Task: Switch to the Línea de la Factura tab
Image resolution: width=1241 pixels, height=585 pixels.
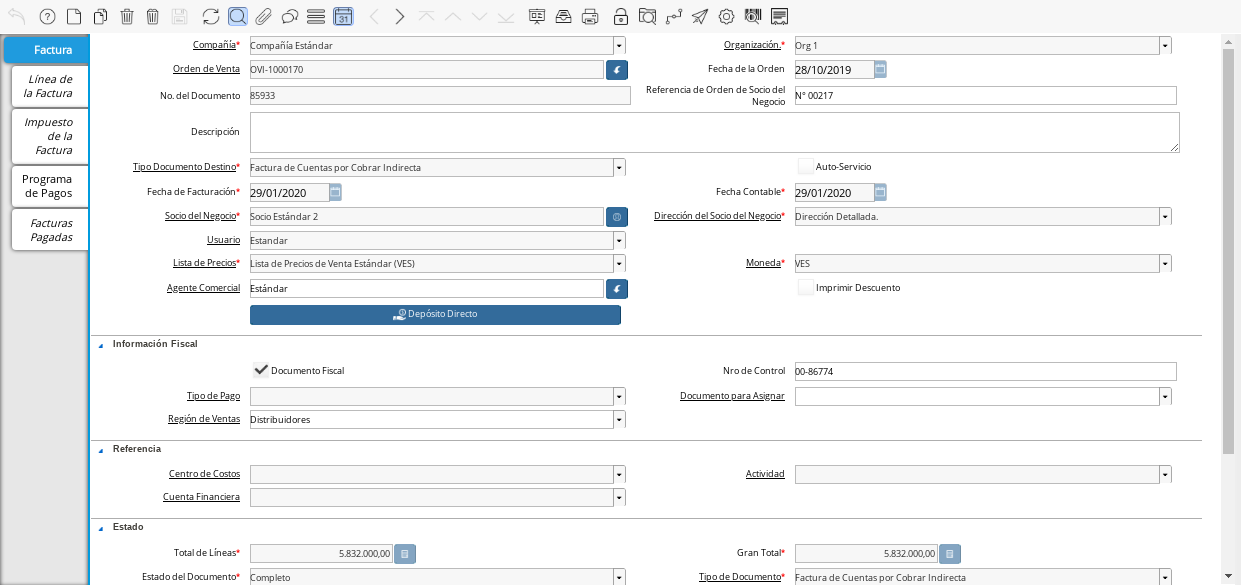Action: [x=49, y=86]
